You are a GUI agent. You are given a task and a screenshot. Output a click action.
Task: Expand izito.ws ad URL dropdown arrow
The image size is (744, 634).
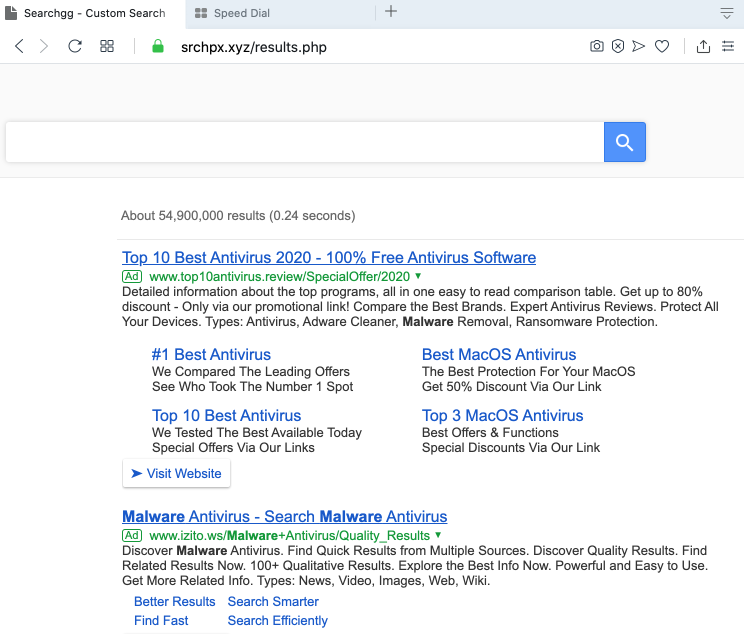coord(438,536)
